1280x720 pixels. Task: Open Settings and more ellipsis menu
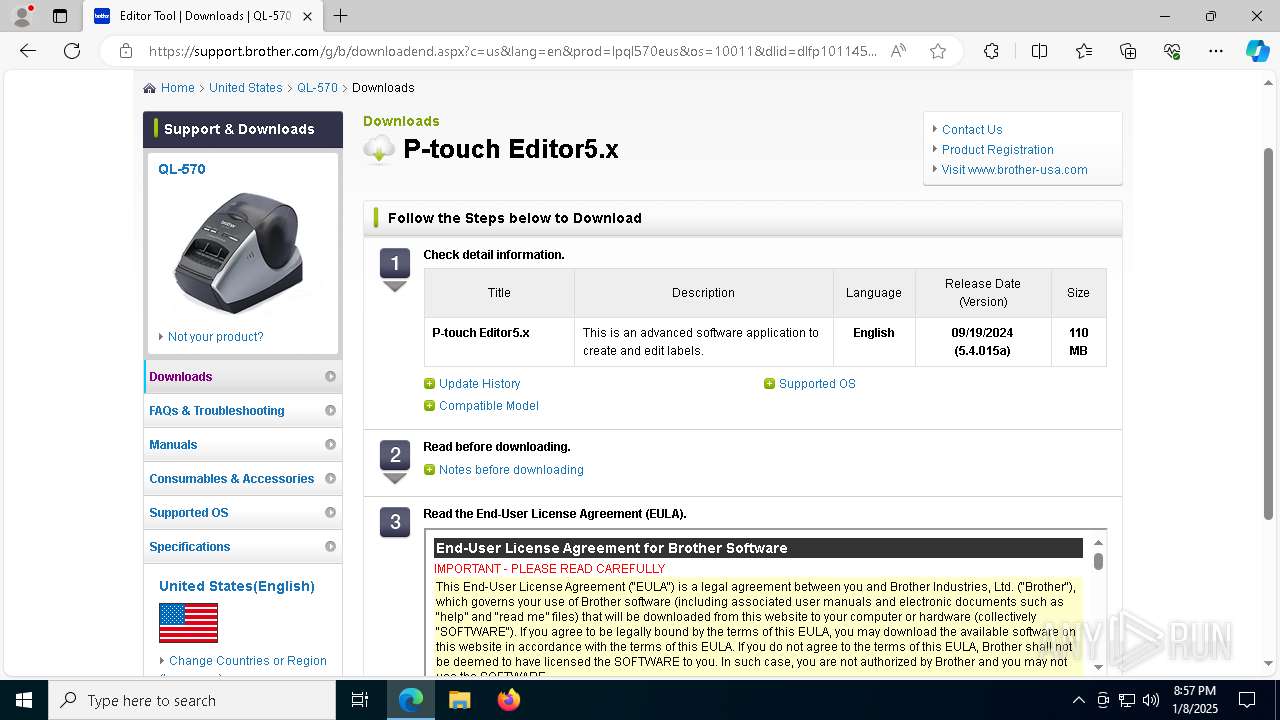[1216, 51]
